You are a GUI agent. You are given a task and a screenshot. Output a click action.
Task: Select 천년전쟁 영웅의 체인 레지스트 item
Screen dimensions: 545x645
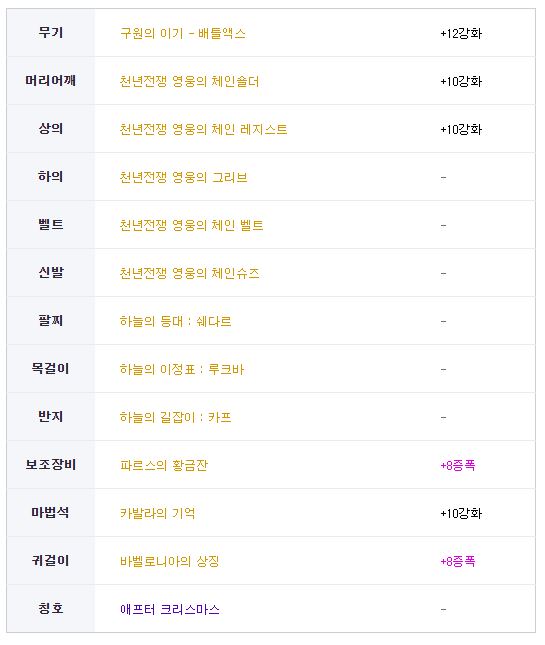click(x=203, y=130)
